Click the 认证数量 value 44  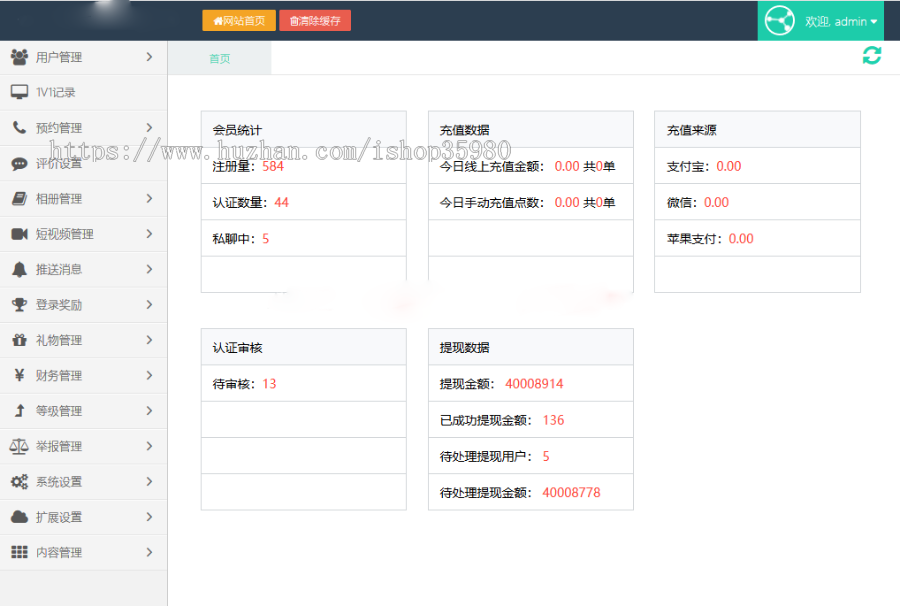pyautogui.click(x=281, y=203)
